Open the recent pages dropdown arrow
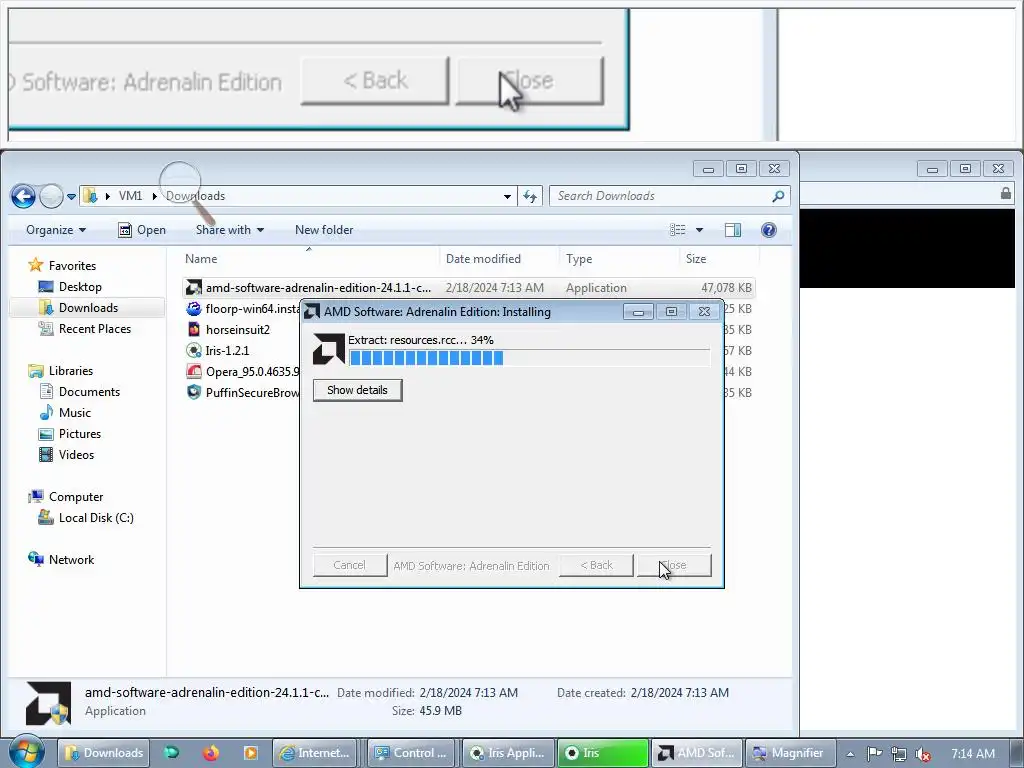The width and height of the screenshot is (1024, 768). pos(71,197)
